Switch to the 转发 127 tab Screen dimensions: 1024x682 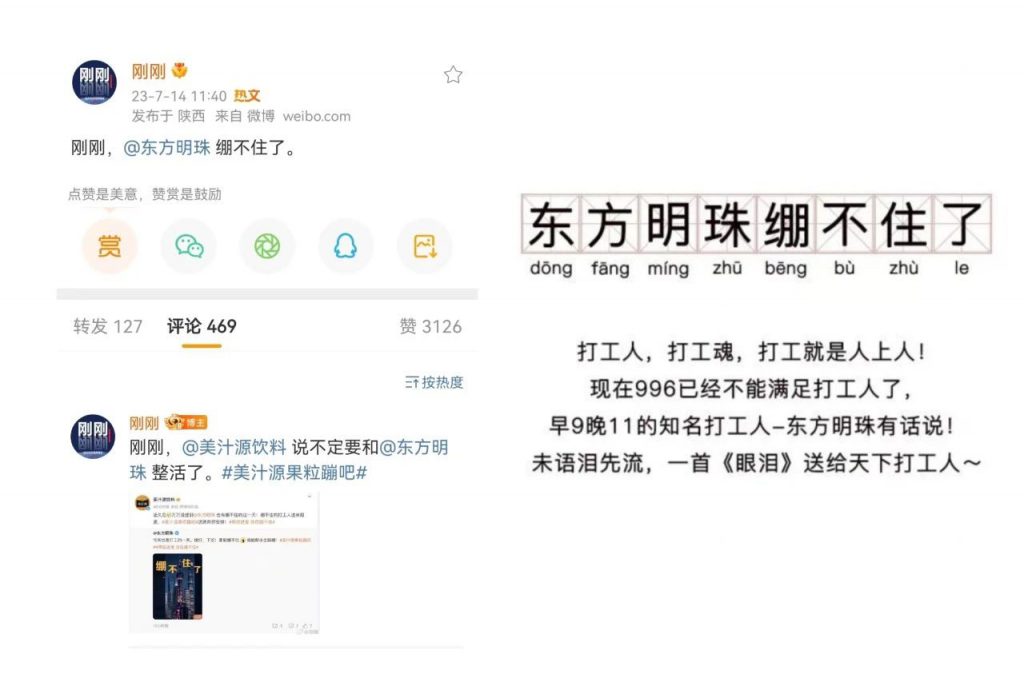[x=108, y=326]
